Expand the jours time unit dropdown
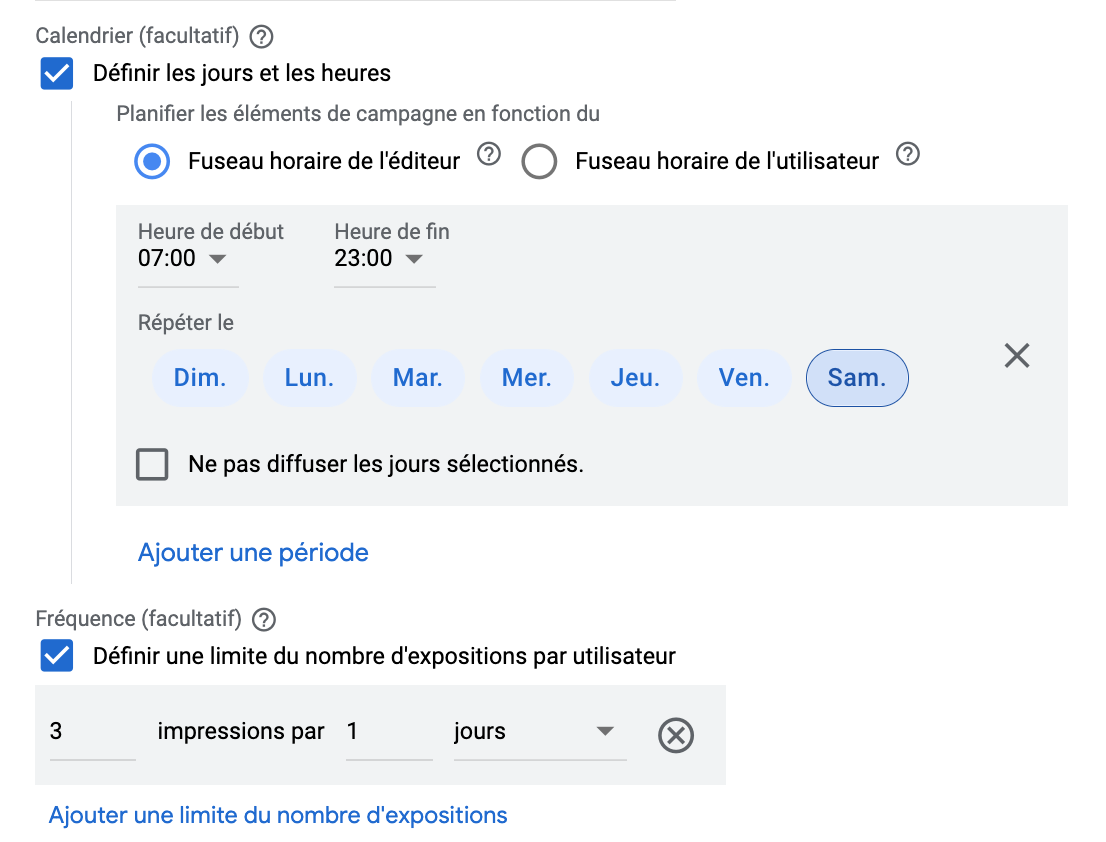 pyautogui.click(x=540, y=732)
